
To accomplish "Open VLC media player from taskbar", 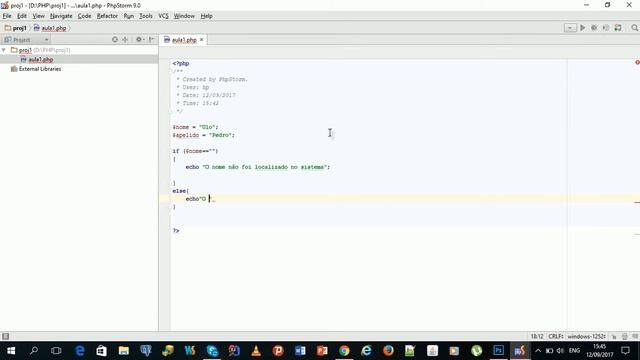I will point(256,351).
